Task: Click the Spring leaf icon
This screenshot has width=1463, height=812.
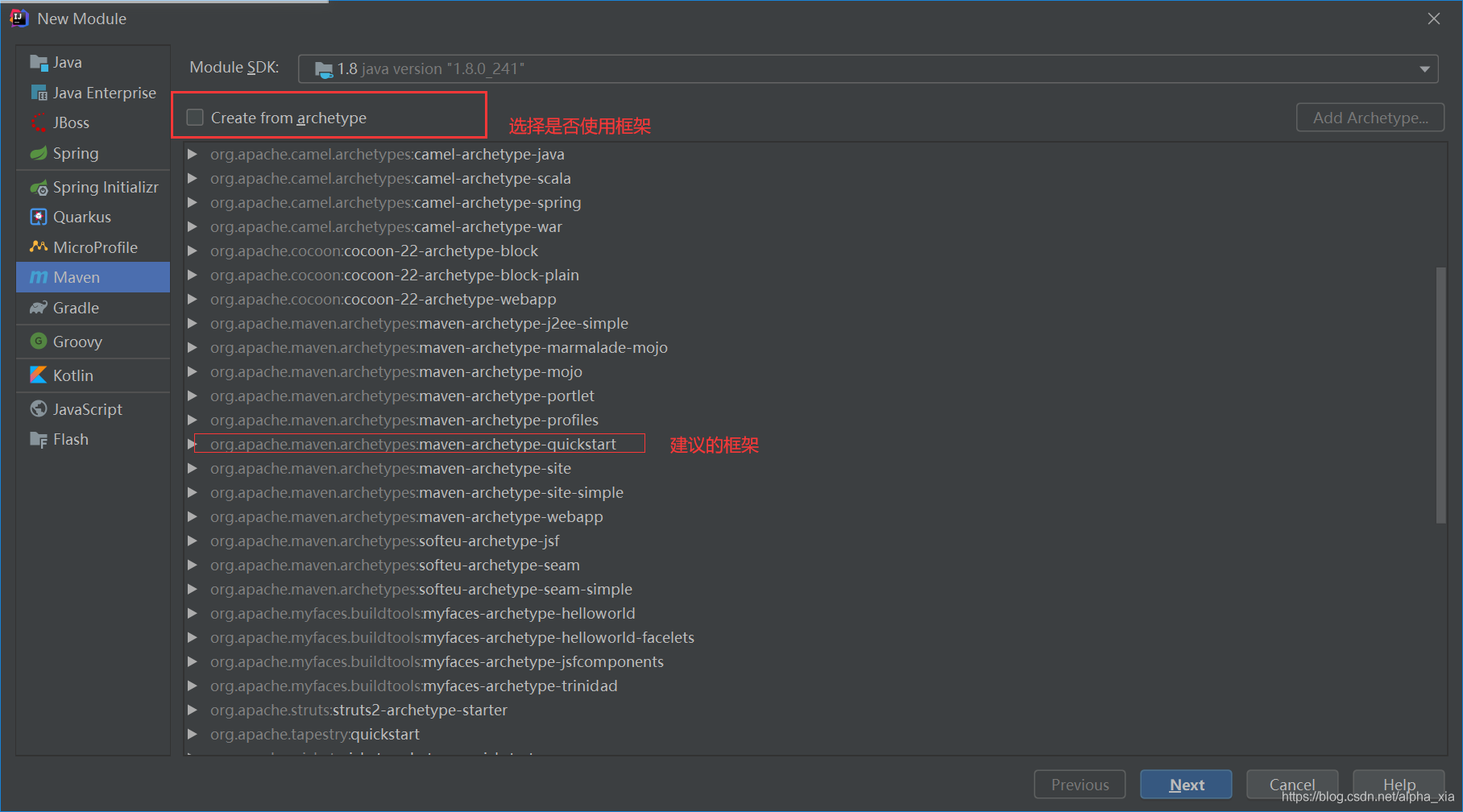Action: [x=39, y=154]
